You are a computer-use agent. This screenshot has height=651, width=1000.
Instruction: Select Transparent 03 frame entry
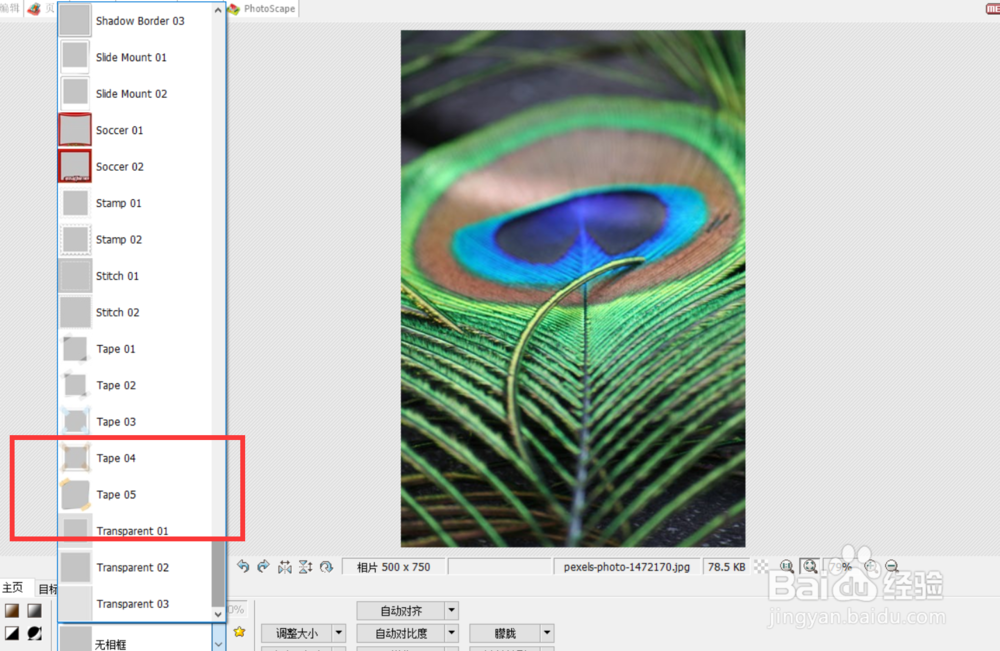click(135, 604)
